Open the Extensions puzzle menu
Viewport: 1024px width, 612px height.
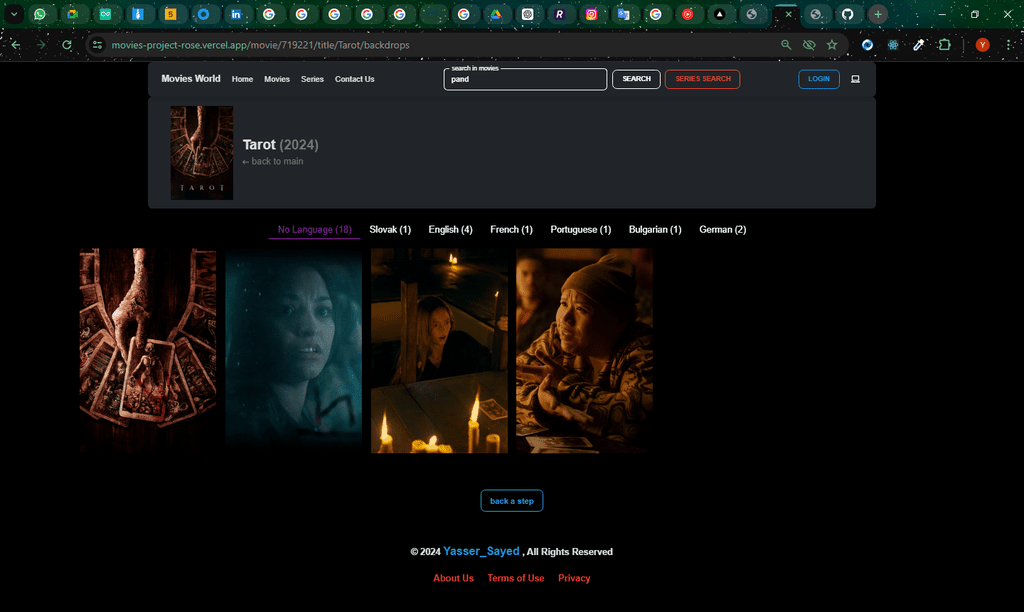[x=944, y=45]
